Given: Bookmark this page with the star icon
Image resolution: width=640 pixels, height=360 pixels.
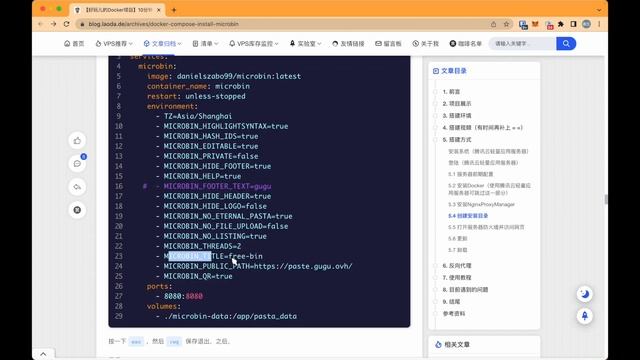Looking at the screenshot, I should click(x=507, y=24).
